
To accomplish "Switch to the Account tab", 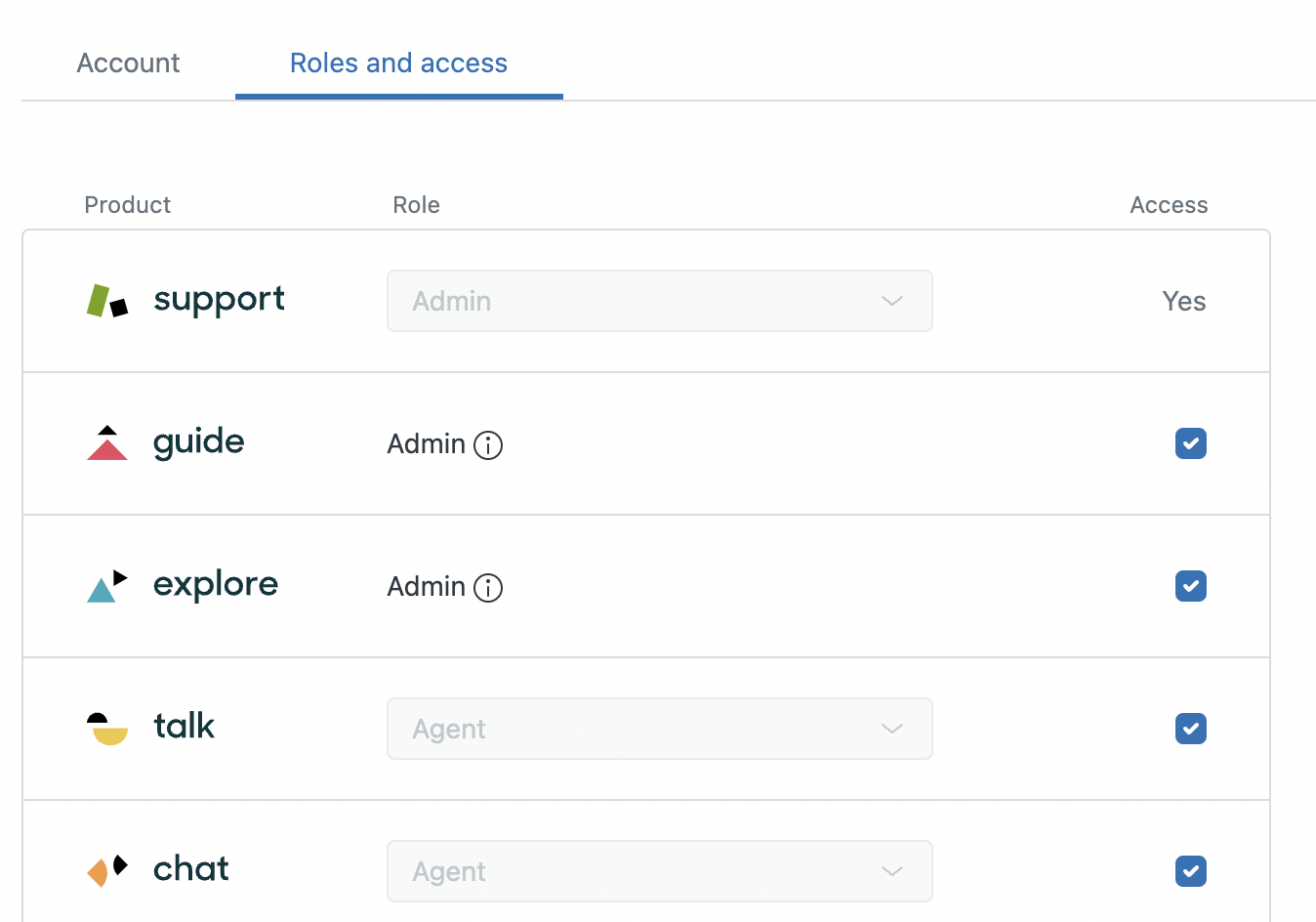I will point(128,63).
